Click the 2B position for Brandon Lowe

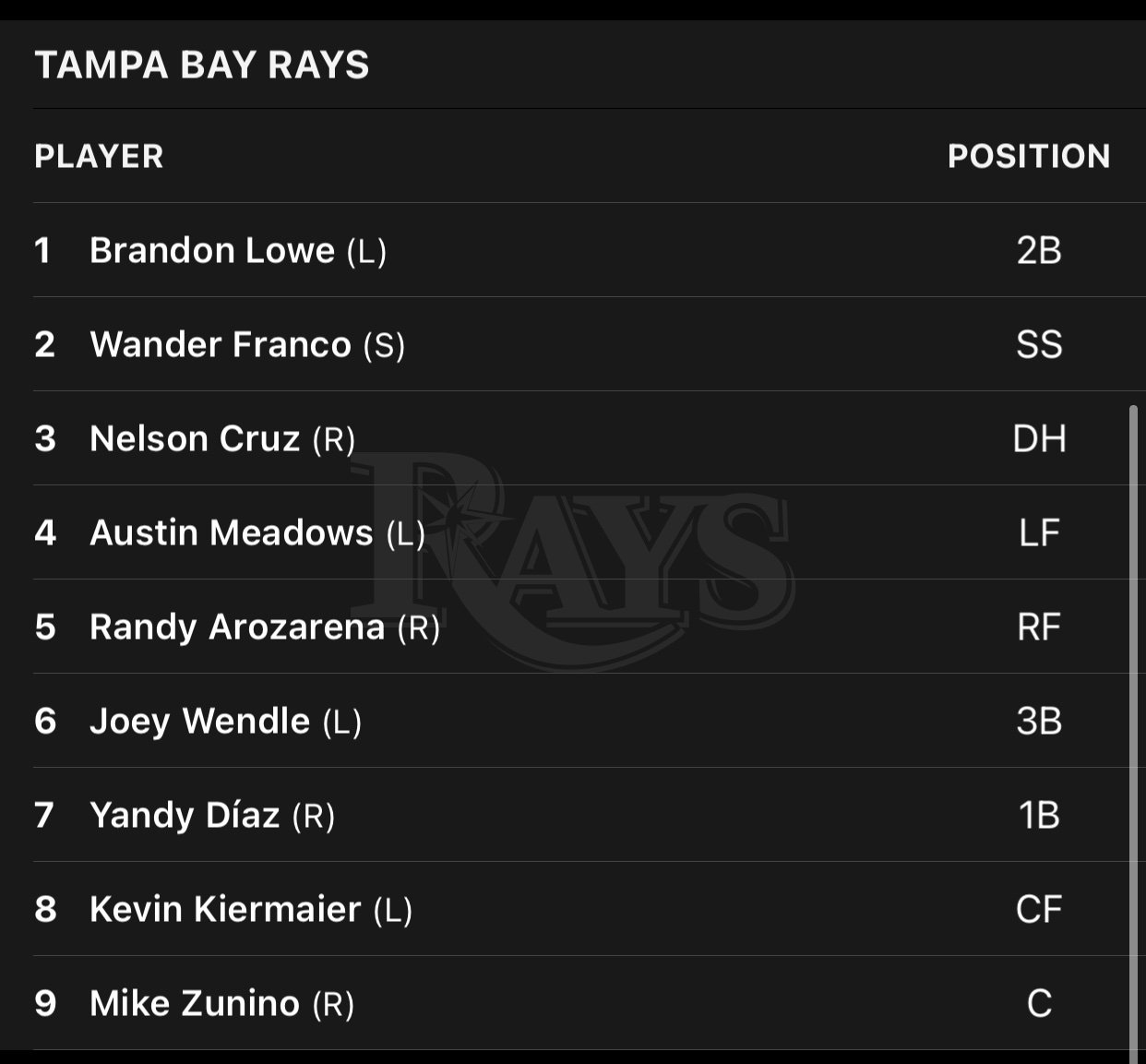[x=1039, y=251]
